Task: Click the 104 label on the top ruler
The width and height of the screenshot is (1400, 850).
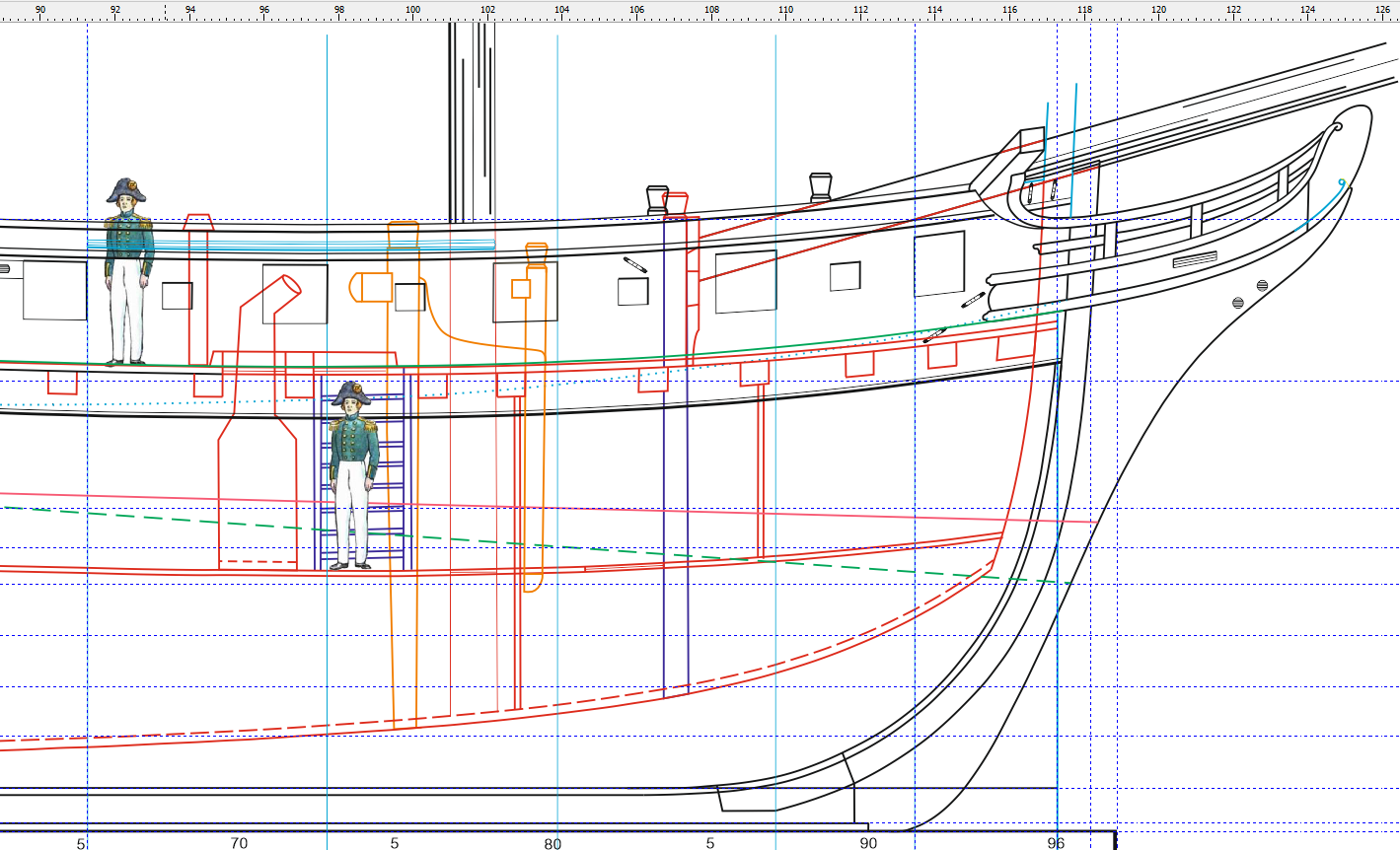Action: [x=561, y=10]
